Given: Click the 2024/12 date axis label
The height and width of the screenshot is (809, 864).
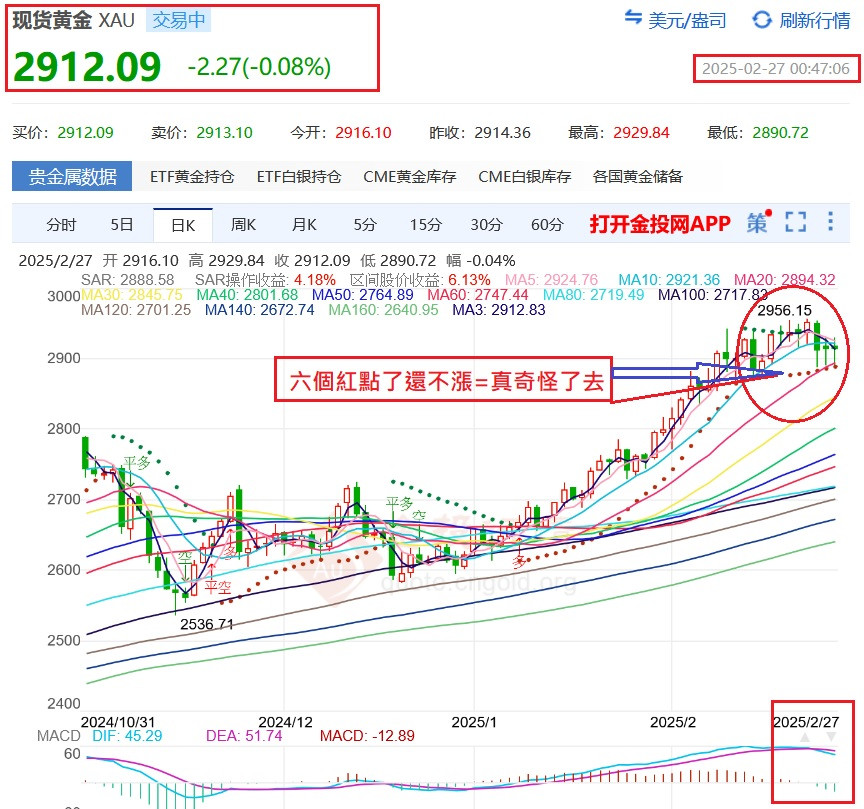Looking at the screenshot, I should [x=285, y=722].
